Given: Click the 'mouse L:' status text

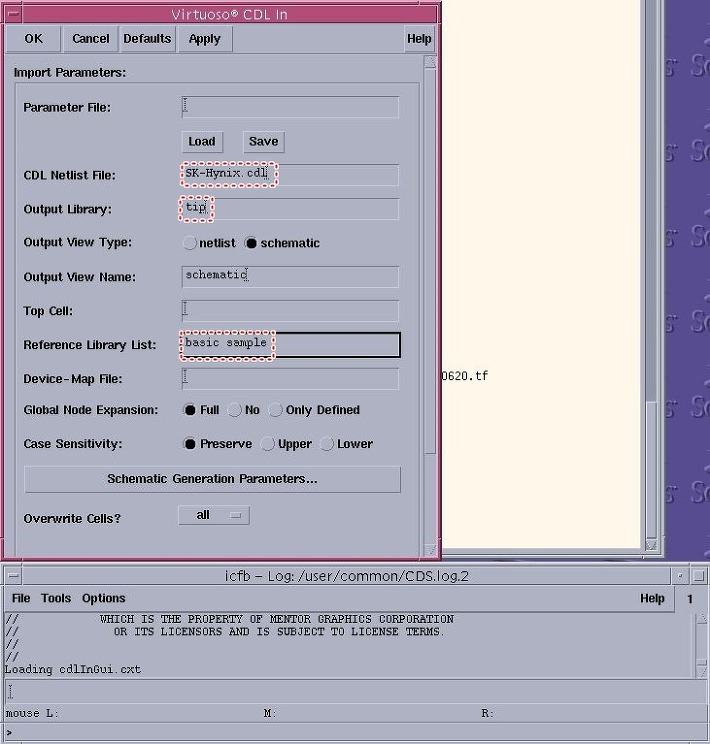Looking at the screenshot, I should (31, 713).
